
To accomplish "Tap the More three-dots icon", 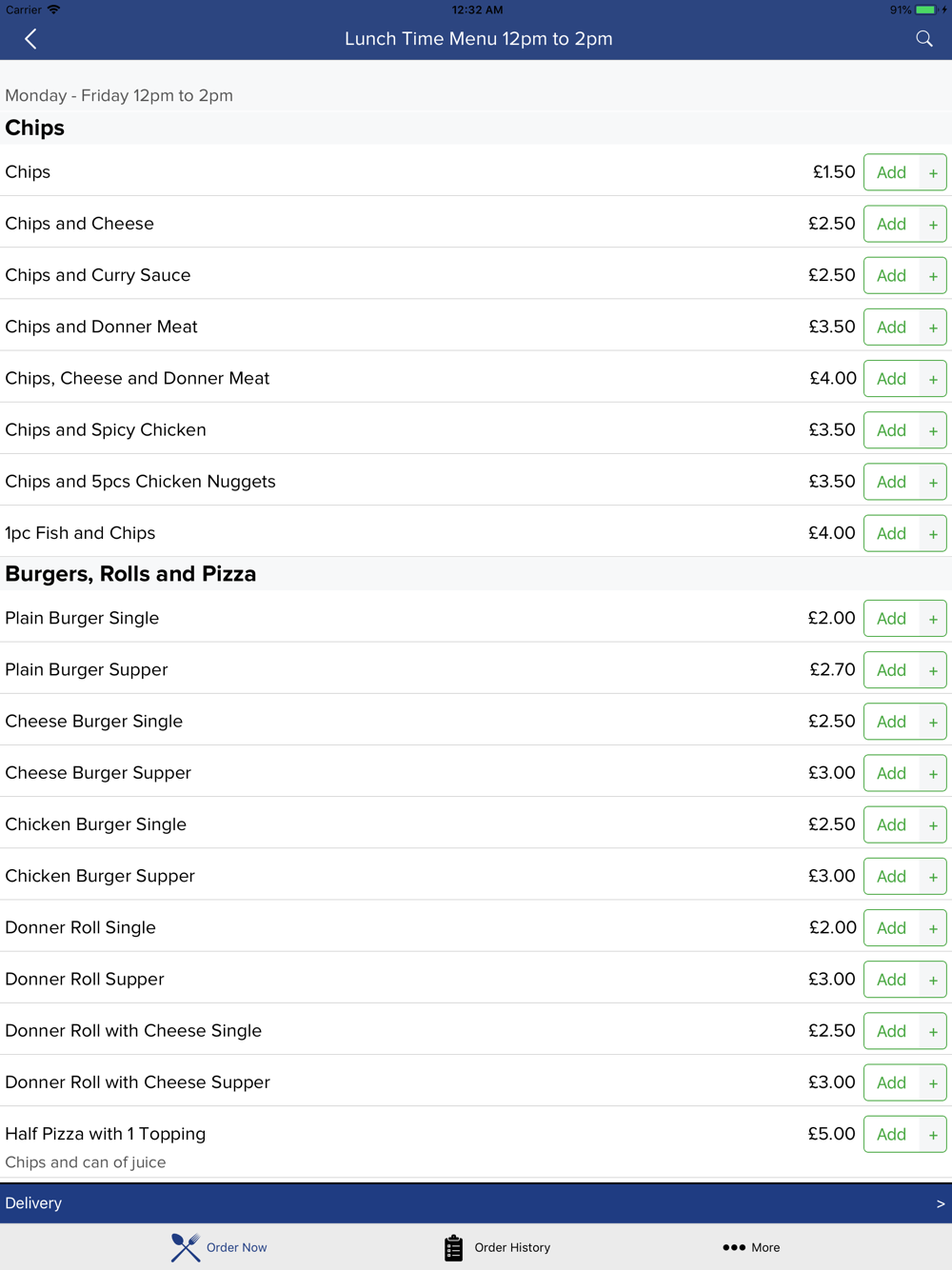I will [733, 1247].
